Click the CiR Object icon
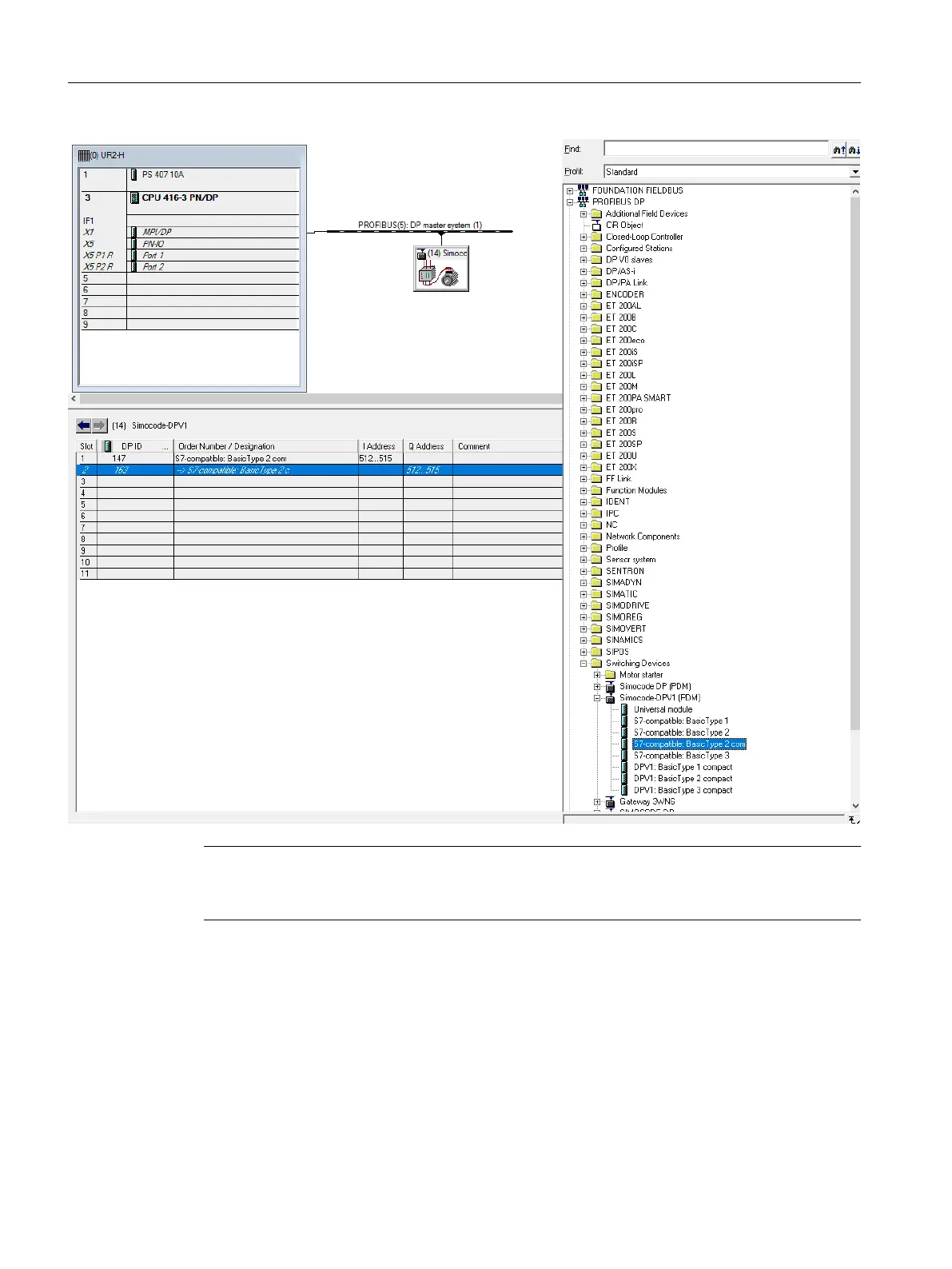The height and width of the screenshot is (1269, 952). [x=596, y=225]
